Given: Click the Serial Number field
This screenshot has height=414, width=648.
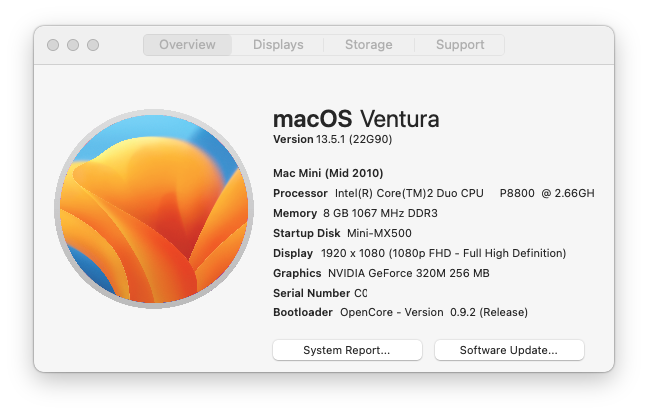Looking at the screenshot, I should (320, 293).
